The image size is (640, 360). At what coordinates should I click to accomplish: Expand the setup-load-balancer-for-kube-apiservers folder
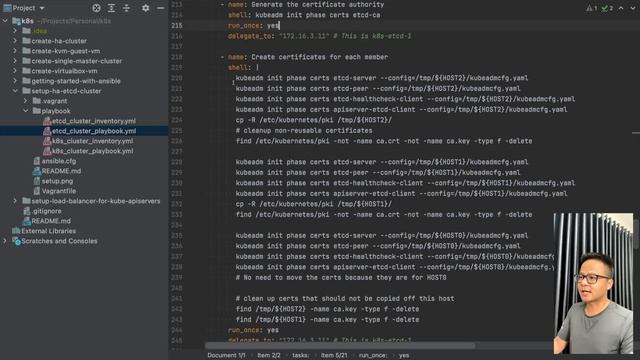point(15,201)
